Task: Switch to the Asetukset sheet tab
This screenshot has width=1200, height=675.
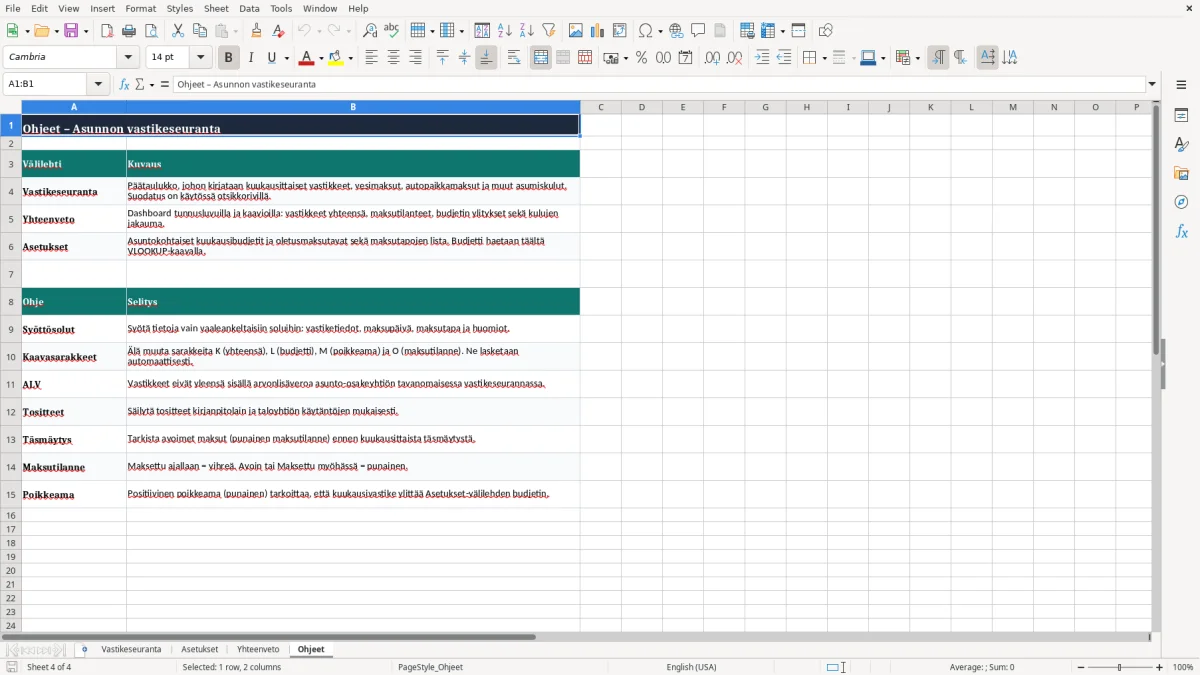Action: 200,650
